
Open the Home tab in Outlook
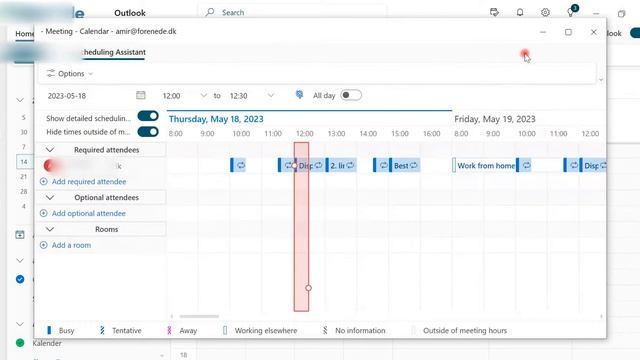(24, 34)
